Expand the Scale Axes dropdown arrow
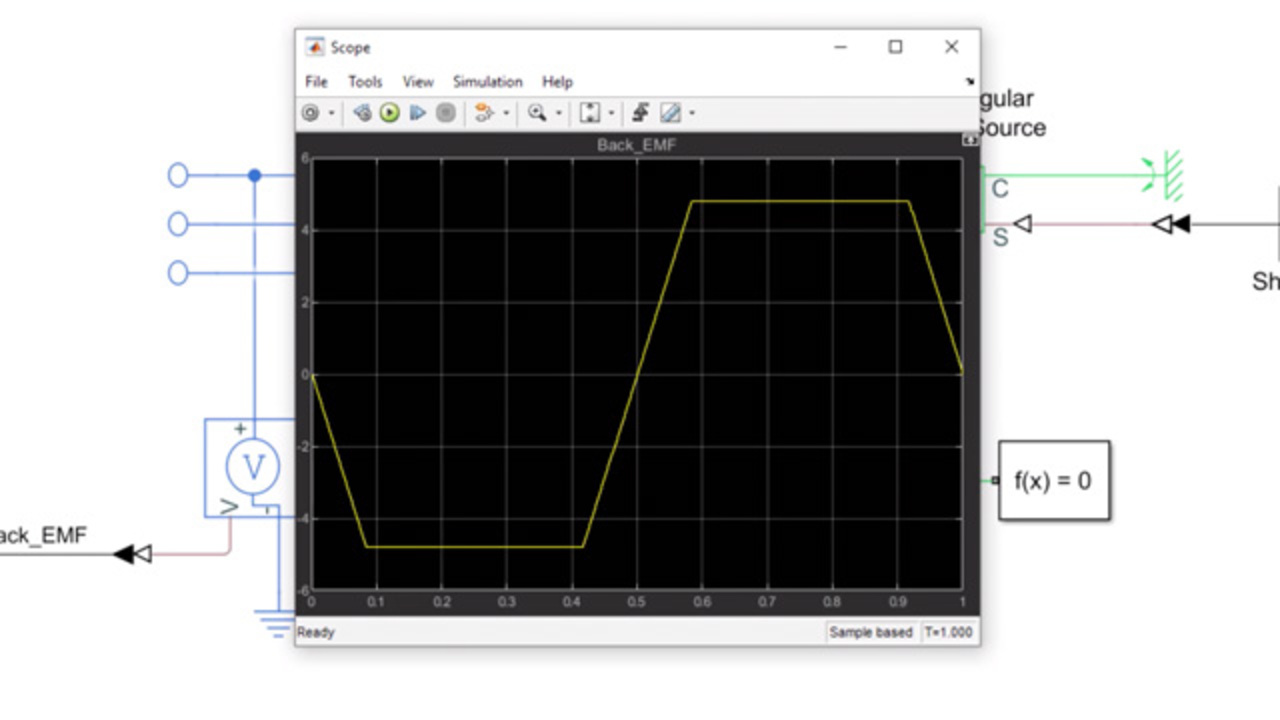1280x720 pixels. tap(610, 113)
